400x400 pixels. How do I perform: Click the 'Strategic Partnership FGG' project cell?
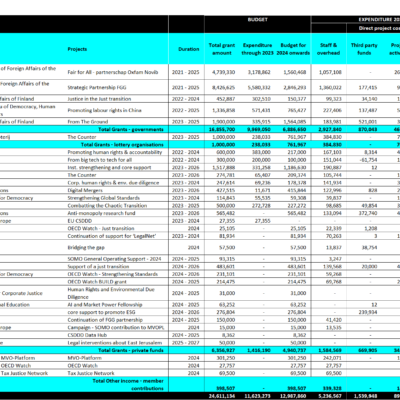(x=97, y=87)
